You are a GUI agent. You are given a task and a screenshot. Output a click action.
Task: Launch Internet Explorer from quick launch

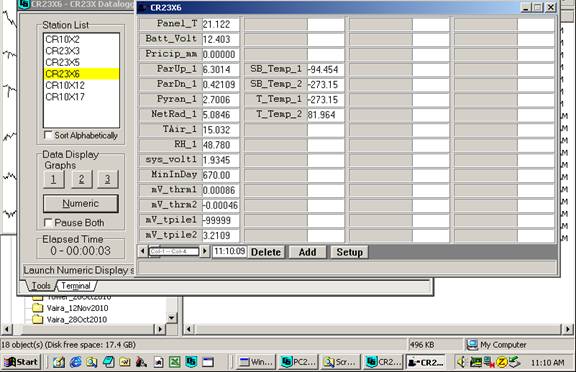tap(75, 362)
